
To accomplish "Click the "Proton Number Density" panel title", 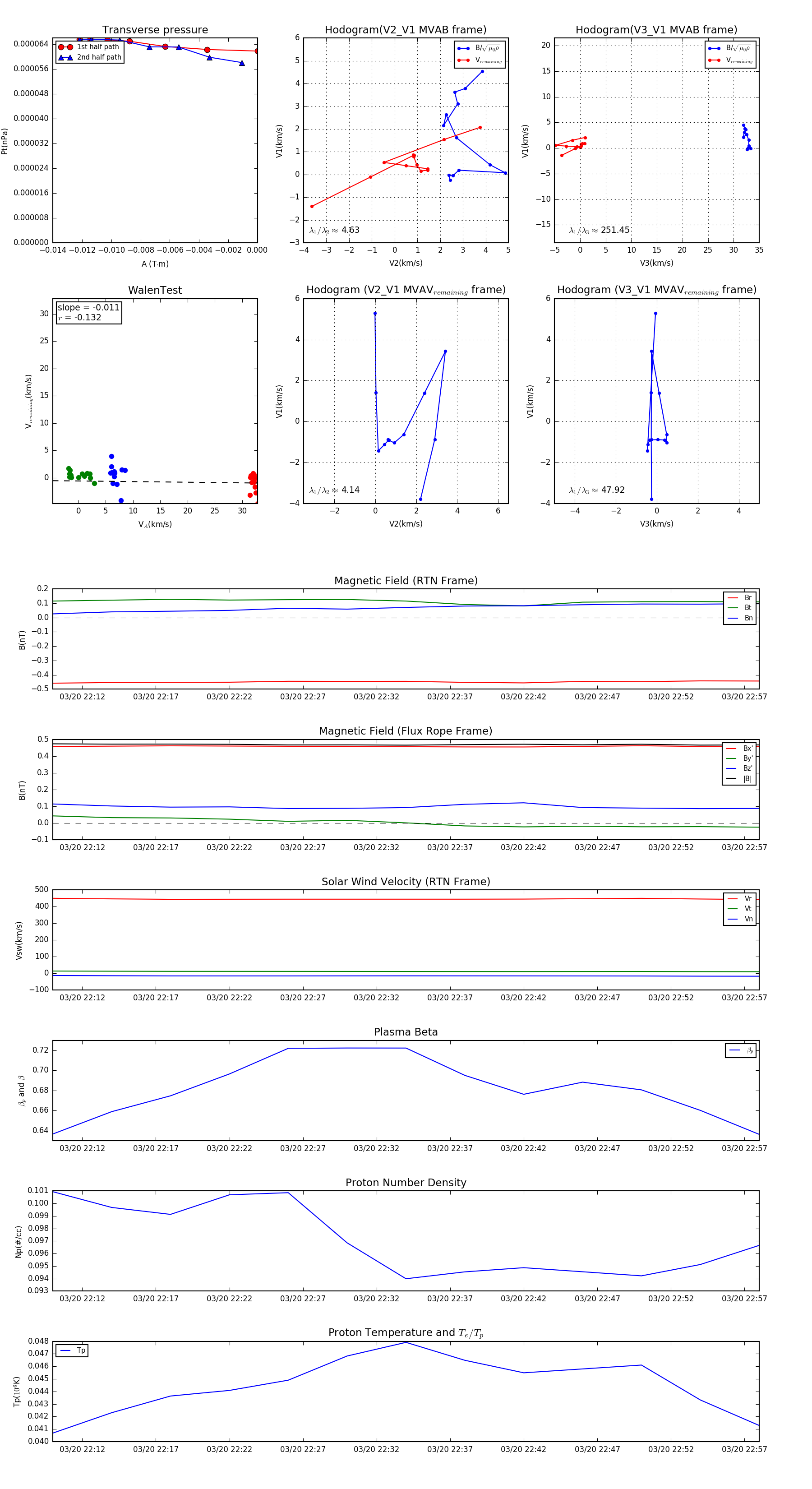I will (406, 1183).
